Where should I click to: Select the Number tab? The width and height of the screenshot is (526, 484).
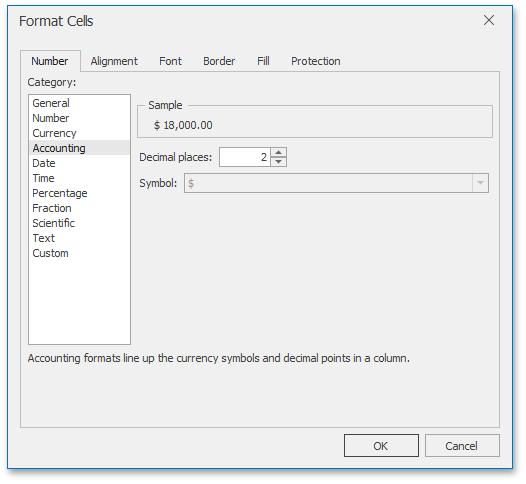[x=50, y=61]
